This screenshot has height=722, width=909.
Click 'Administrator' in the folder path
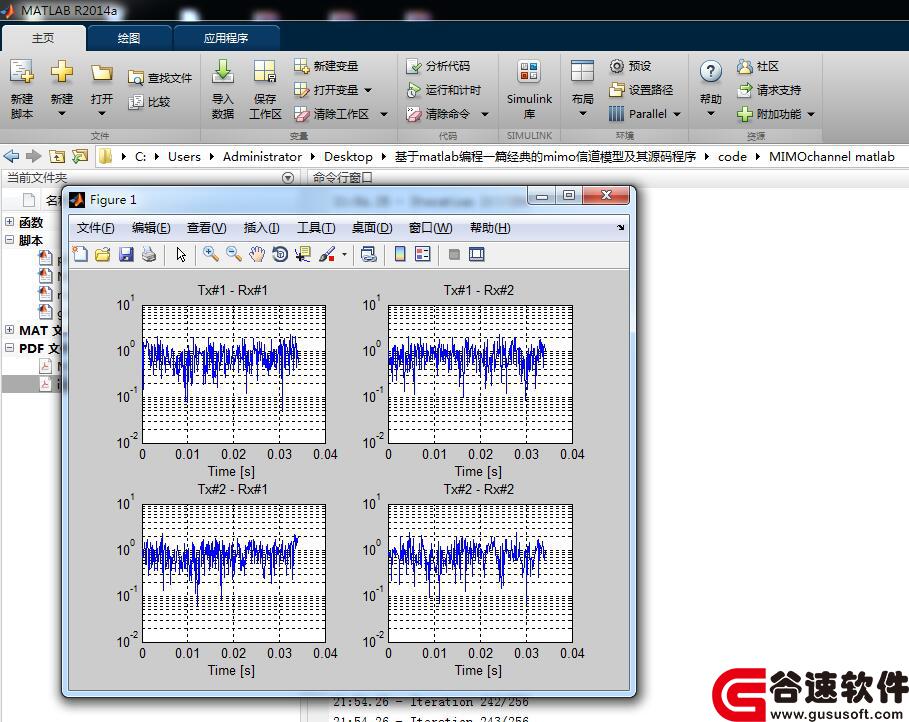[262, 157]
